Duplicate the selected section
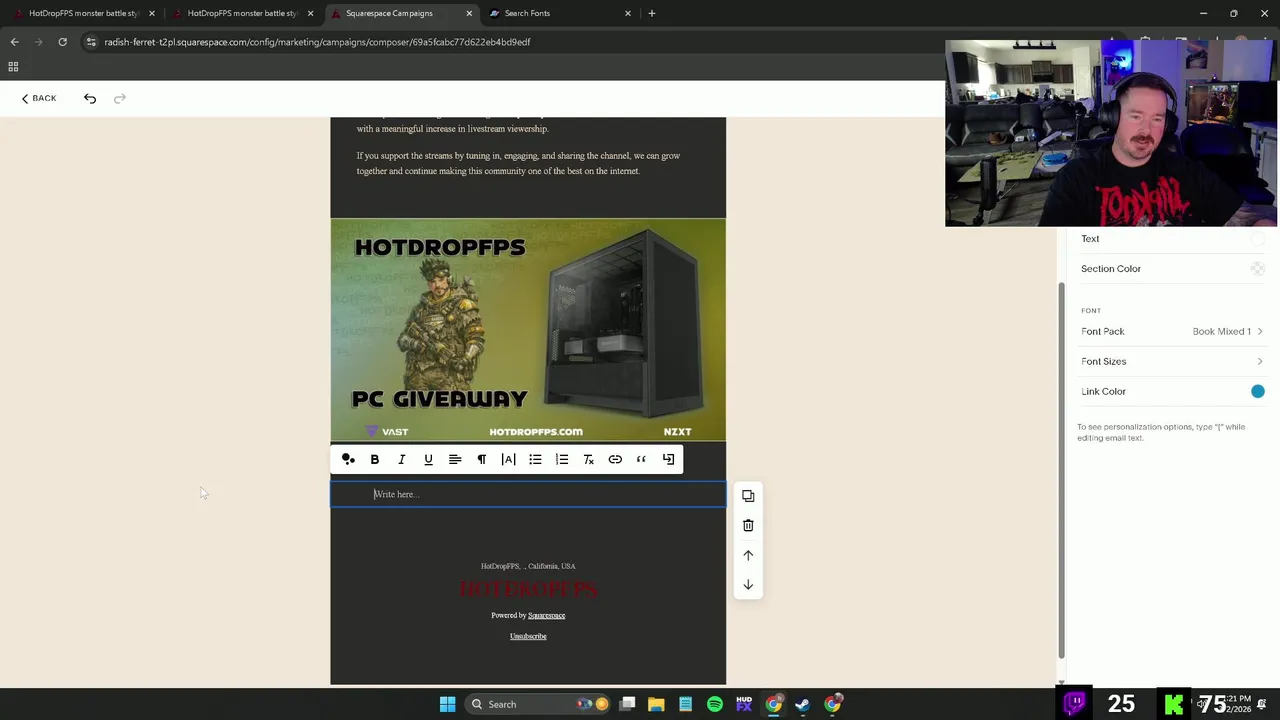Screen dimensions: 1280x720 748,496
